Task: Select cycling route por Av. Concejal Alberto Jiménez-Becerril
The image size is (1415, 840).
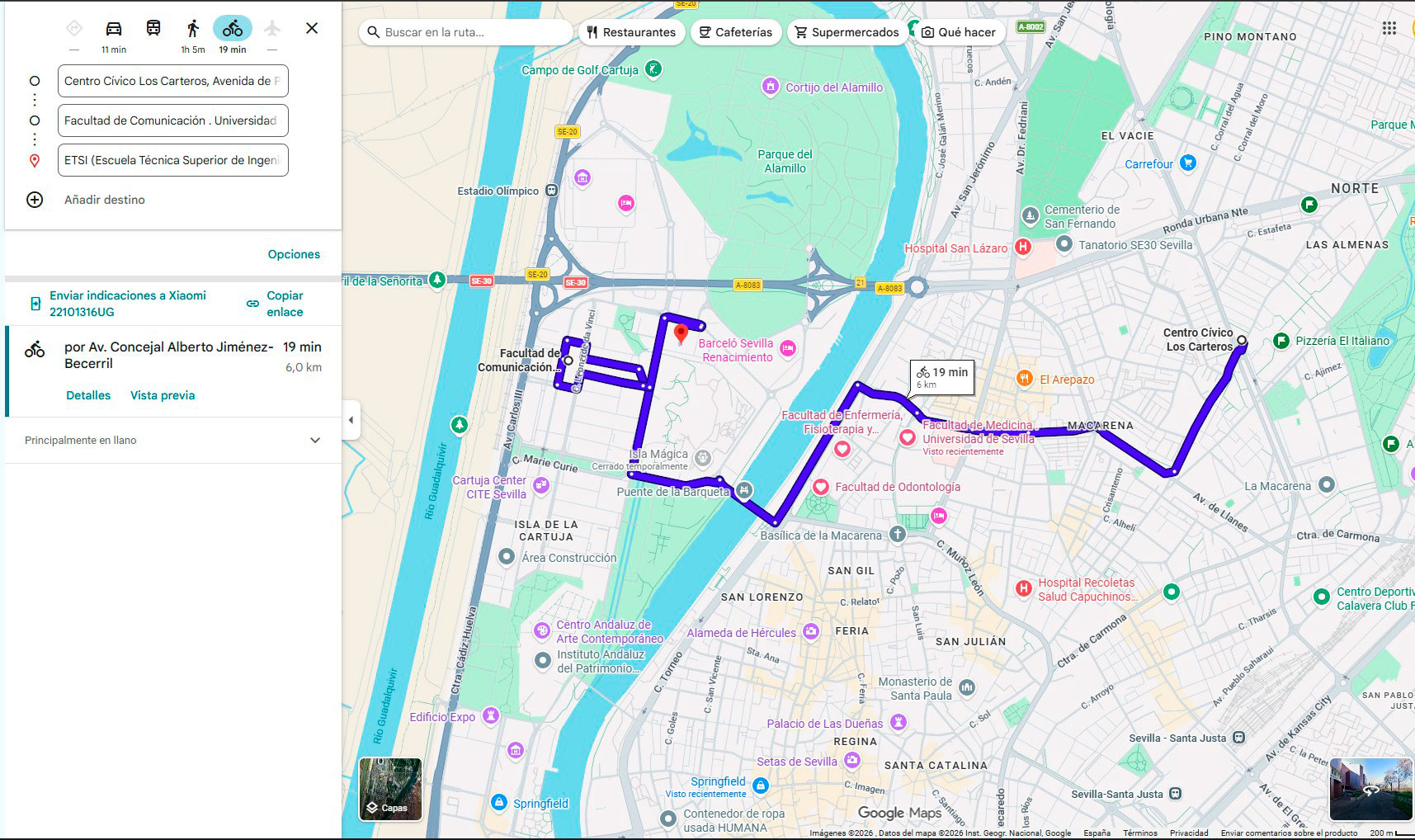Action: point(173,371)
